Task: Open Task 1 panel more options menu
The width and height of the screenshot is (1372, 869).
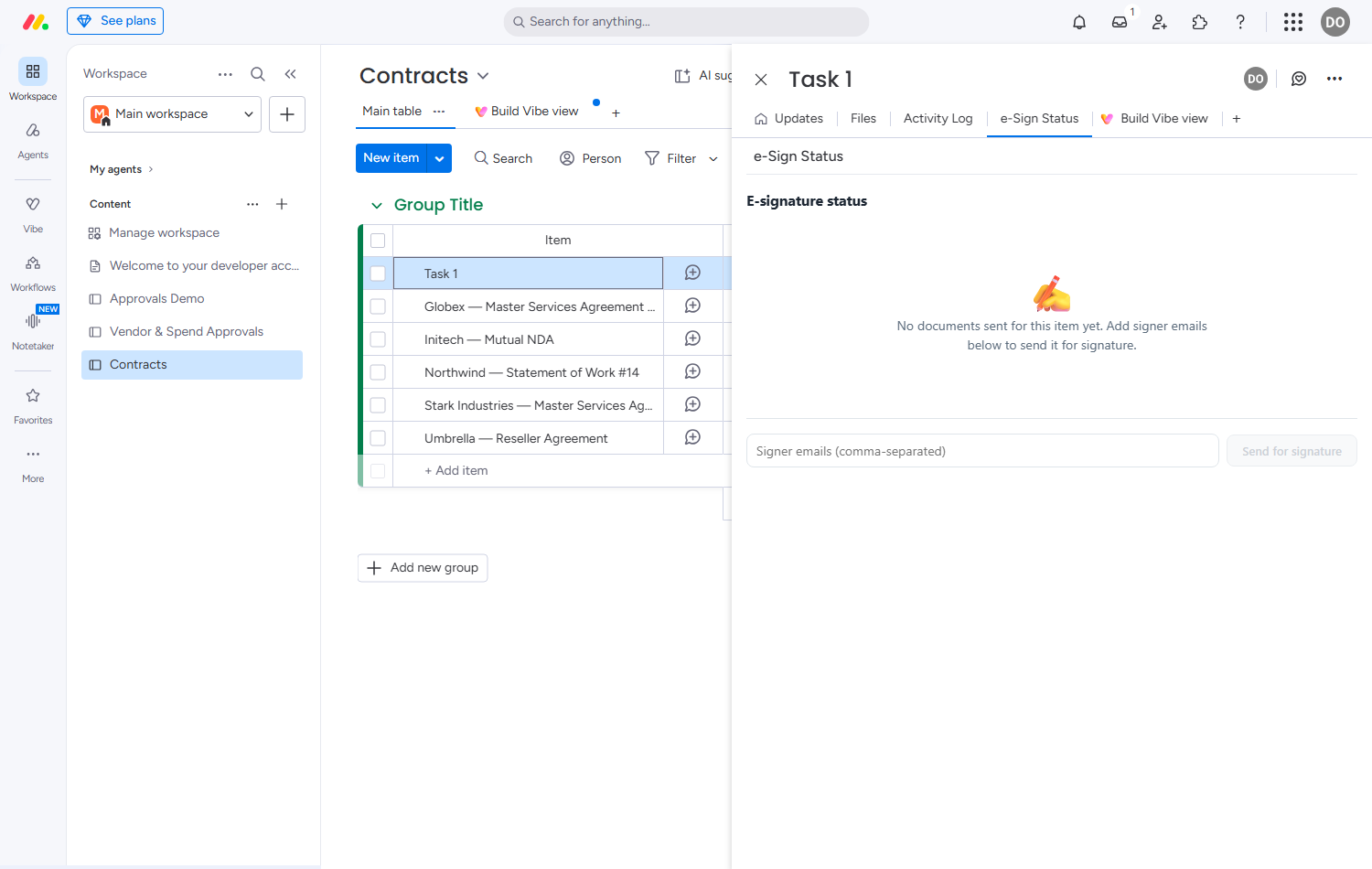Action: (1334, 79)
